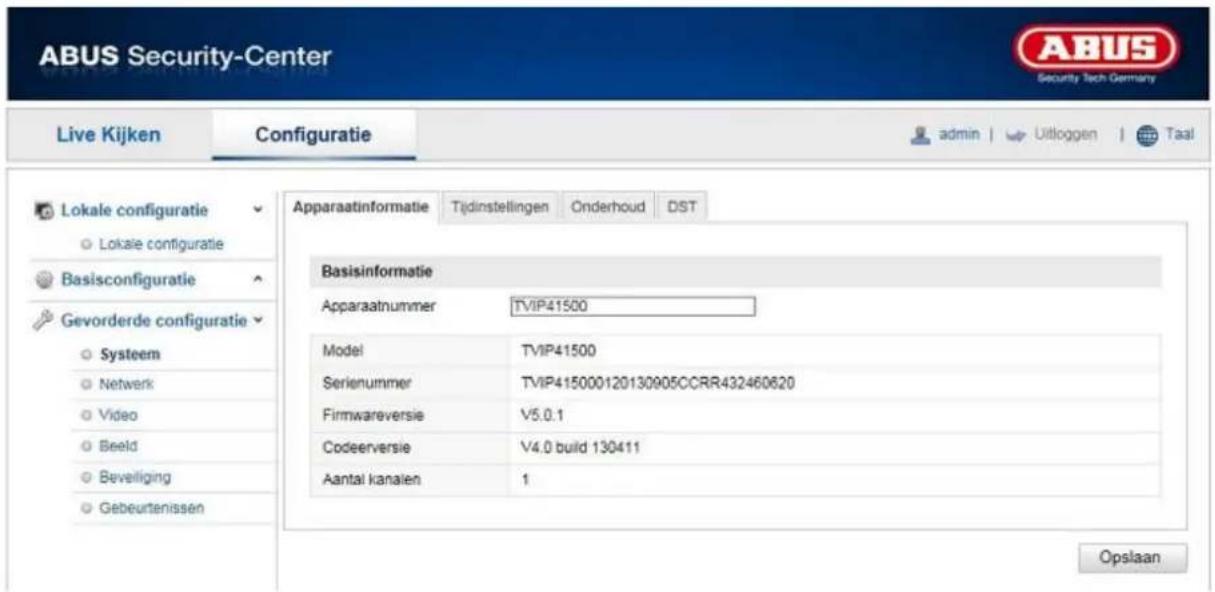Click the Aantal kanalen value 1
The image size is (1215, 592).
tap(524, 478)
